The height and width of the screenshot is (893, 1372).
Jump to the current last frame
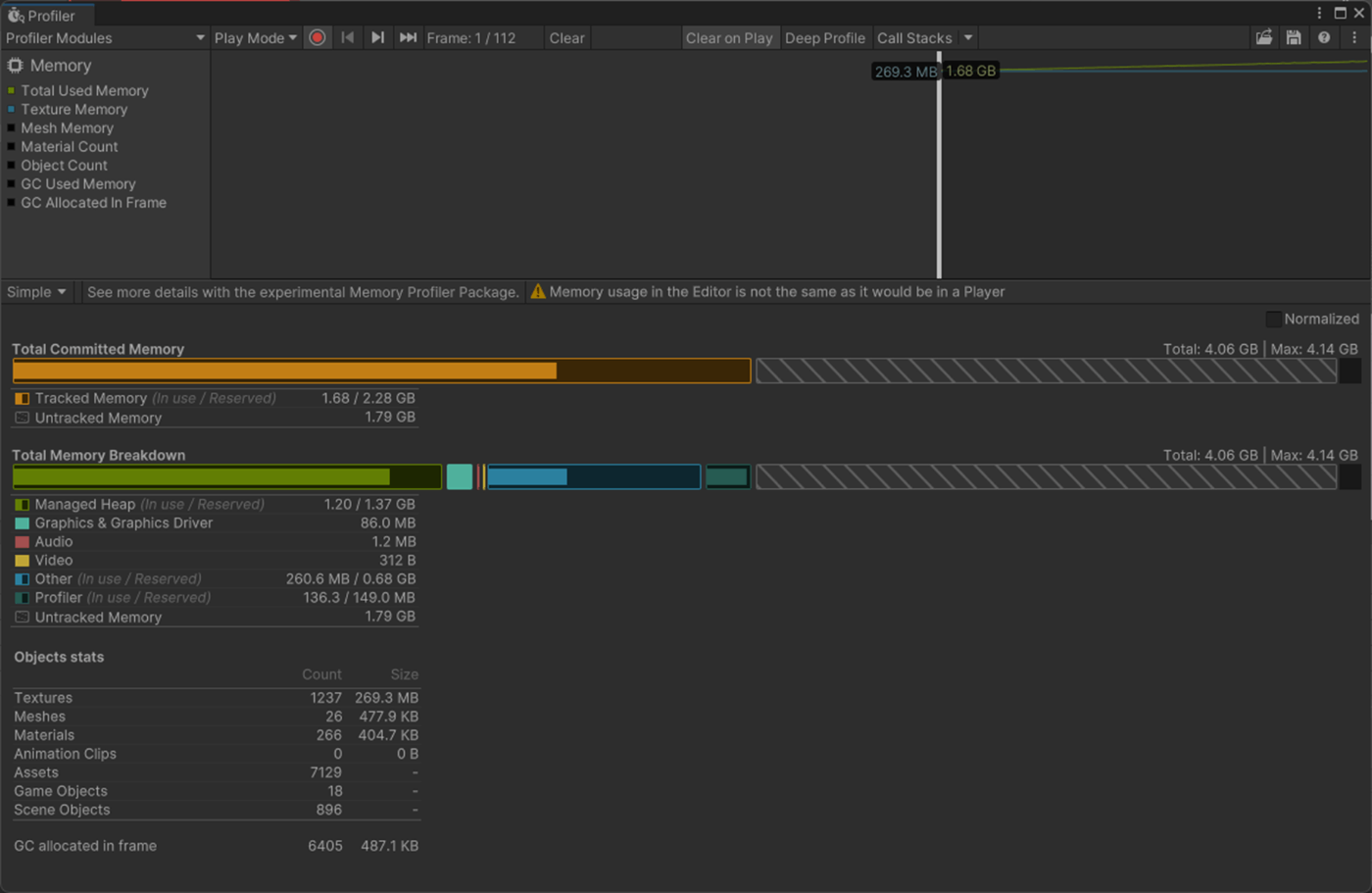point(408,37)
